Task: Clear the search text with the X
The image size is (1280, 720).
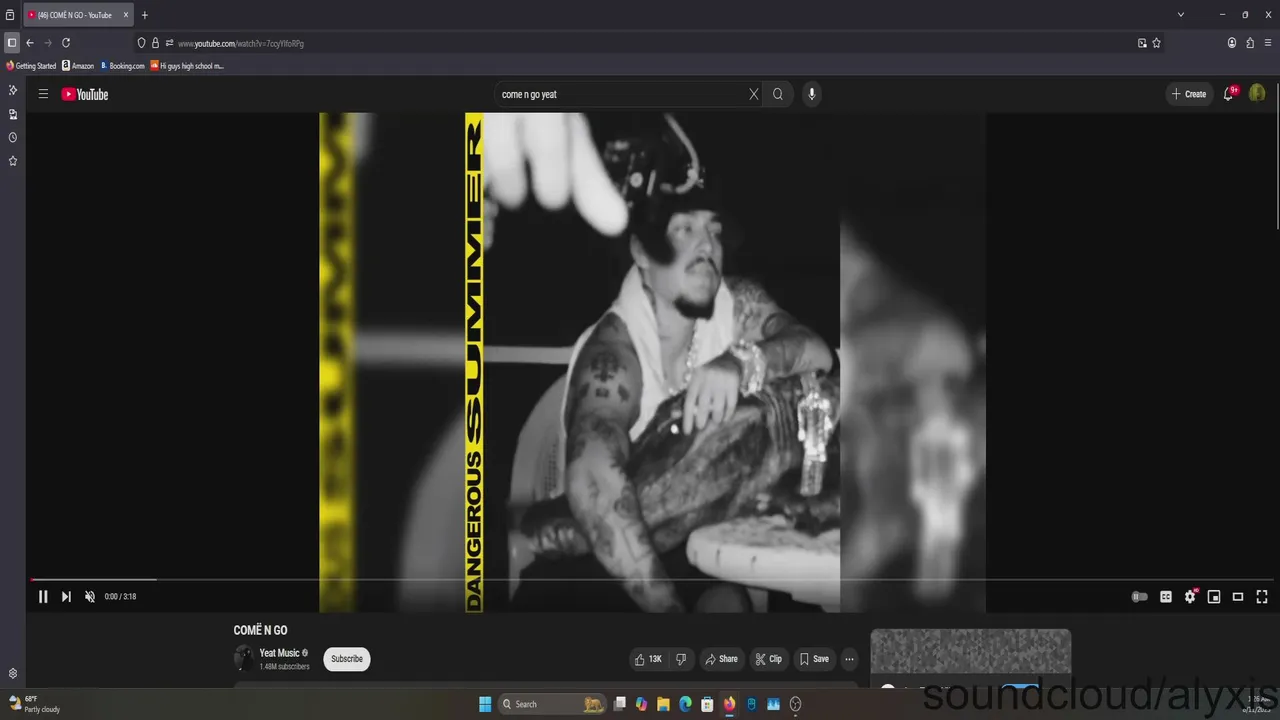Action: tap(754, 94)
